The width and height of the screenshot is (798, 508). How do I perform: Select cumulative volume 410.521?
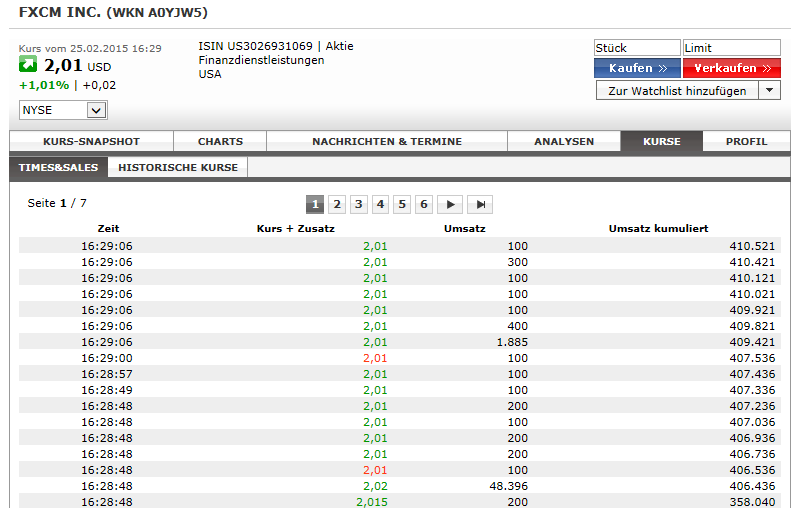752,246
